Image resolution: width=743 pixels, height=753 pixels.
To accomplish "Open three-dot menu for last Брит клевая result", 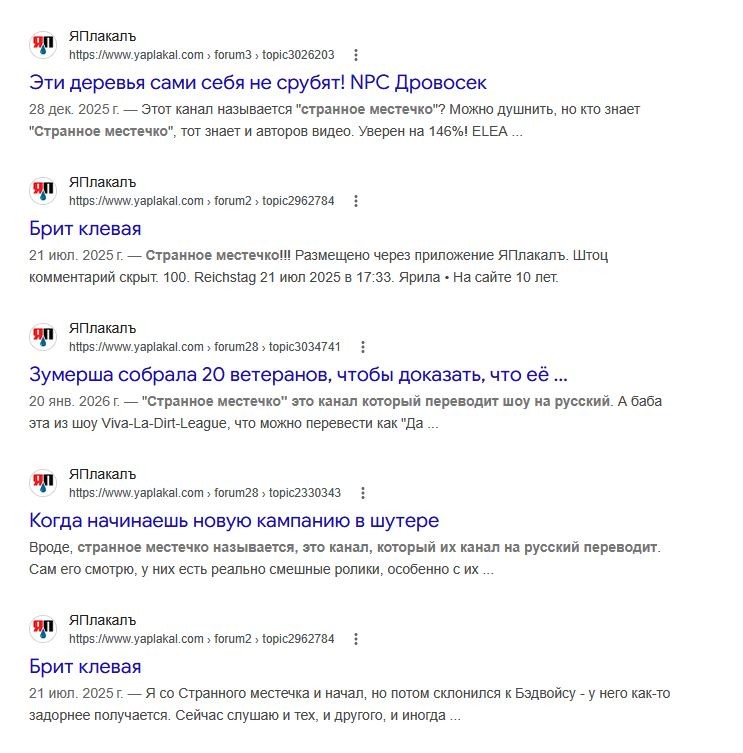I will tap(356, 639).
